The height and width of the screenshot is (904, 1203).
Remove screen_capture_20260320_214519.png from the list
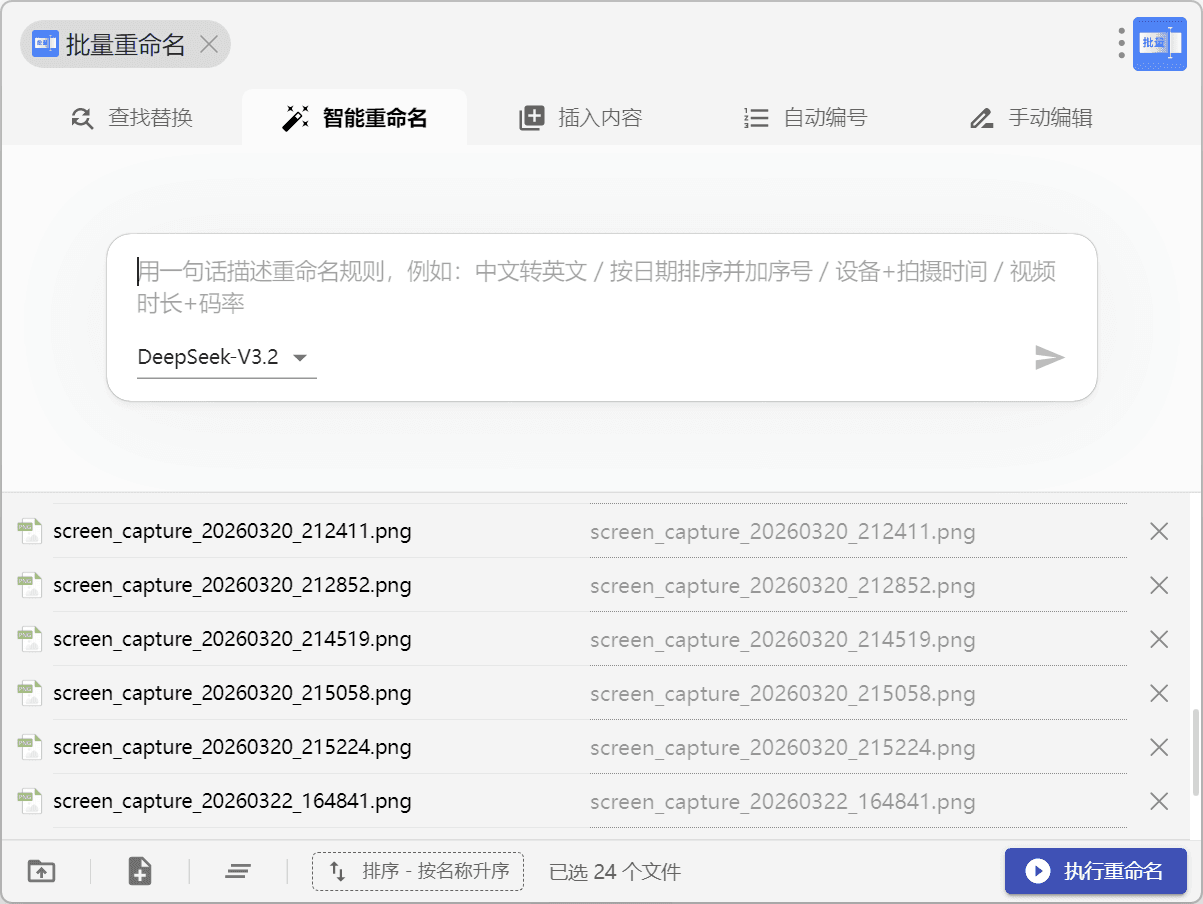click(1159, 639)
